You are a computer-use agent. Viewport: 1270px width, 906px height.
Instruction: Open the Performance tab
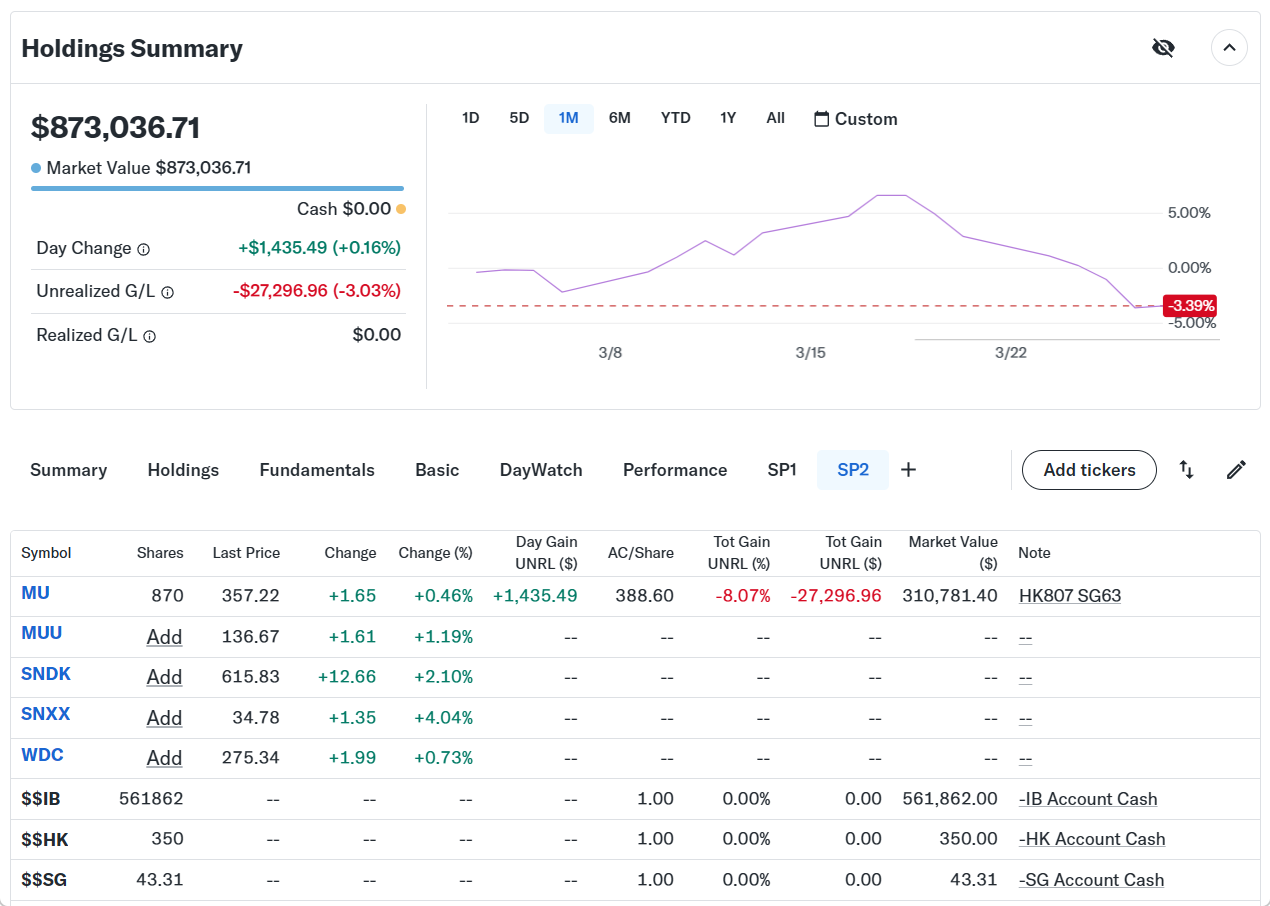click(674, 470)
